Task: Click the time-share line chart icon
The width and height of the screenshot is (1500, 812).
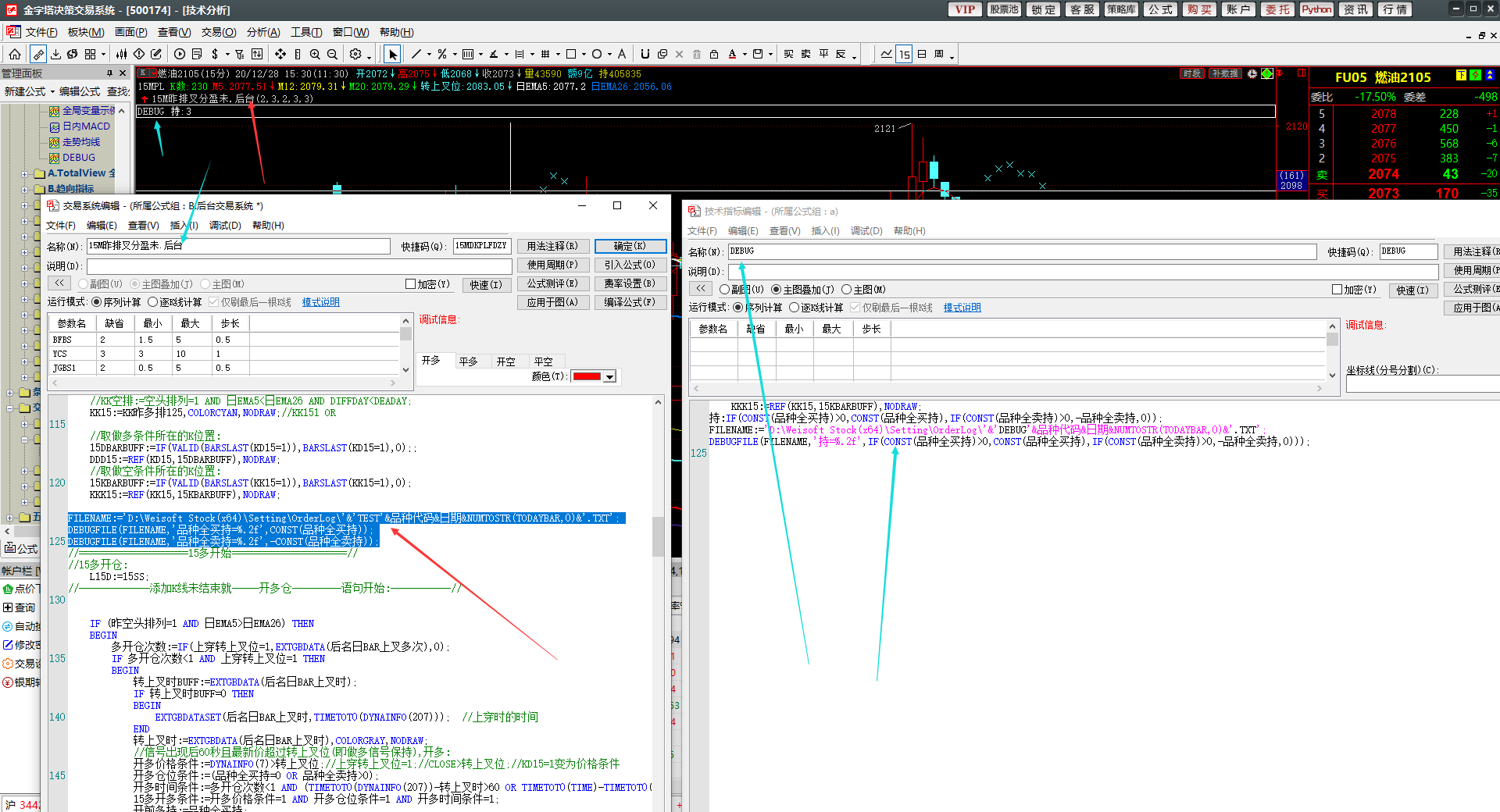Action: click(886, 54)
